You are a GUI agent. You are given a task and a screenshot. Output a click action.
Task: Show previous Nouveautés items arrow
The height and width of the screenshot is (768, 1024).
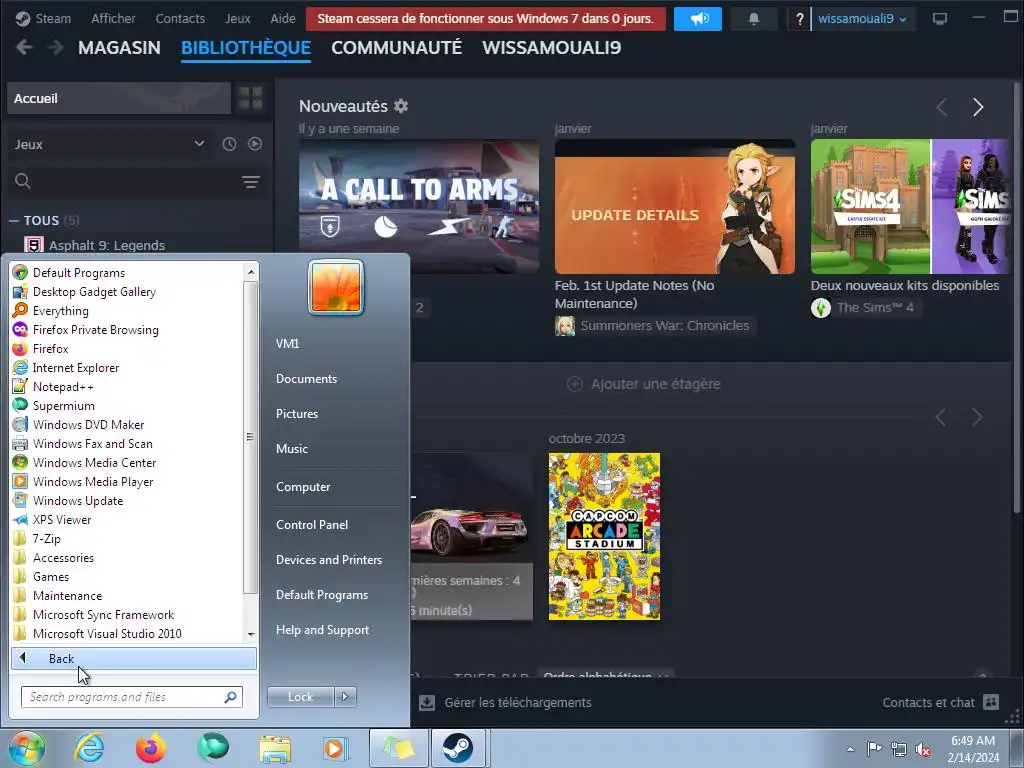941,107
